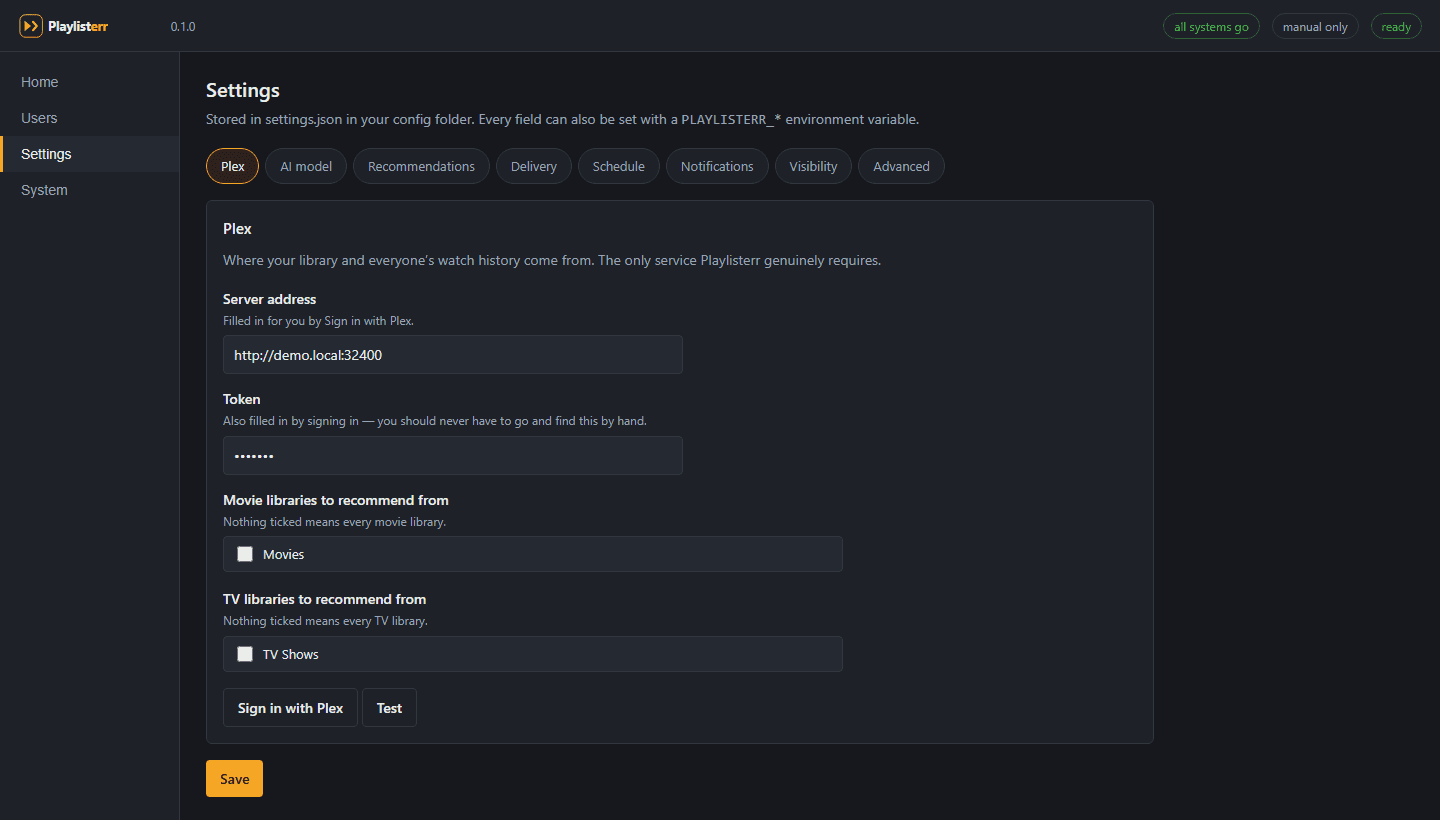Switch to the AI model tab

point(306,166)
